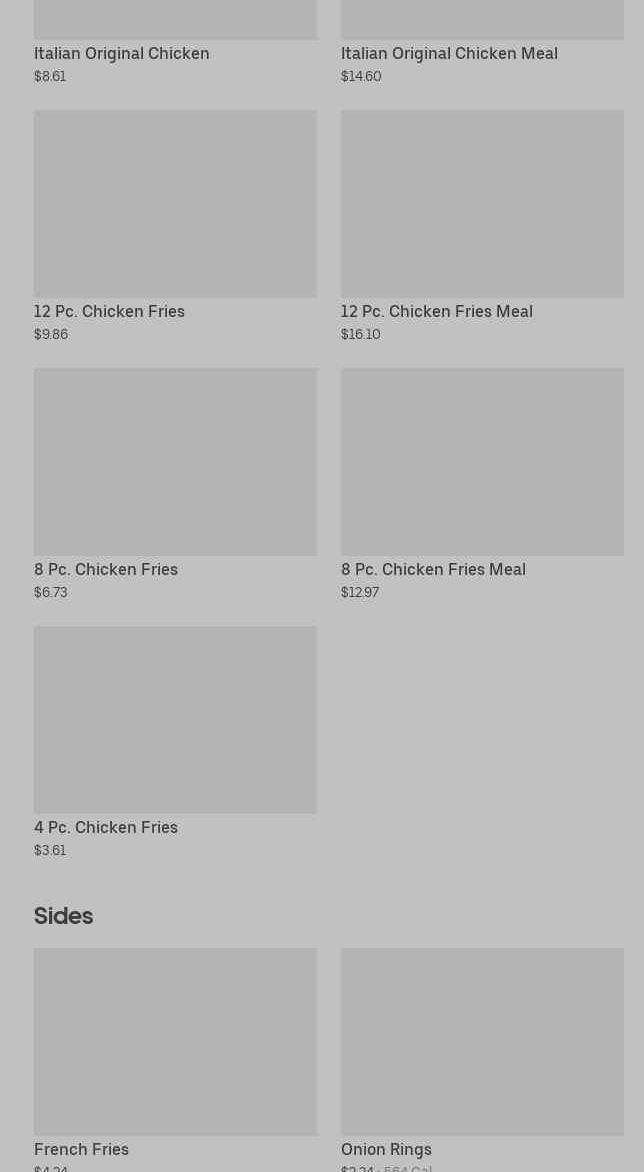The image size is (644, 1172).
Task: Open the 12 Pc. Chicken Fries Meal title
Action: 436,311
